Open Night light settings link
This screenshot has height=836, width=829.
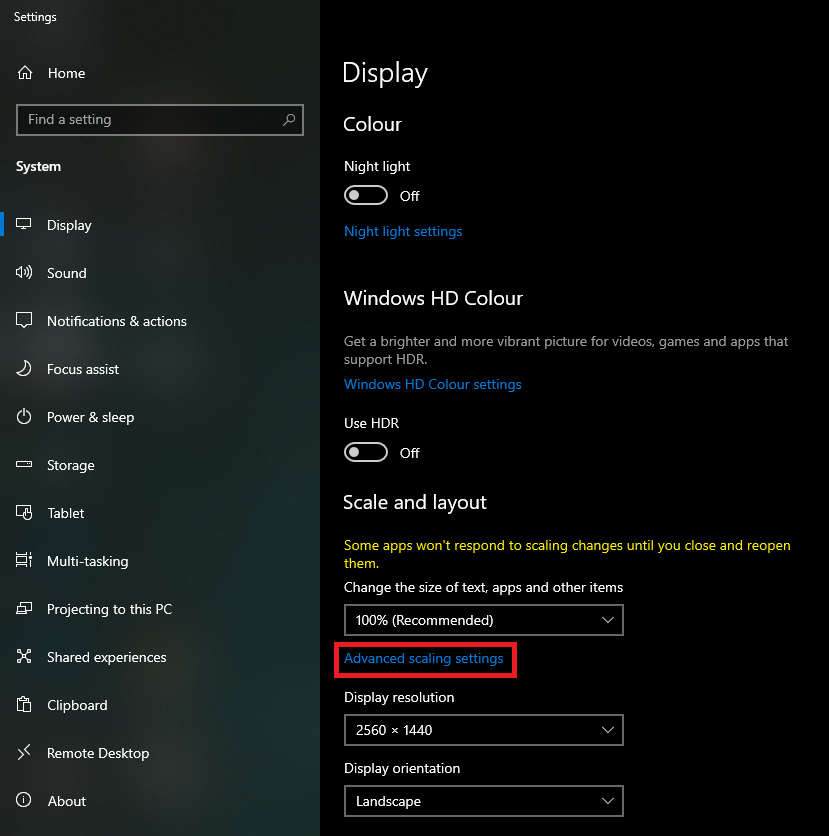(x=403, y=231)
